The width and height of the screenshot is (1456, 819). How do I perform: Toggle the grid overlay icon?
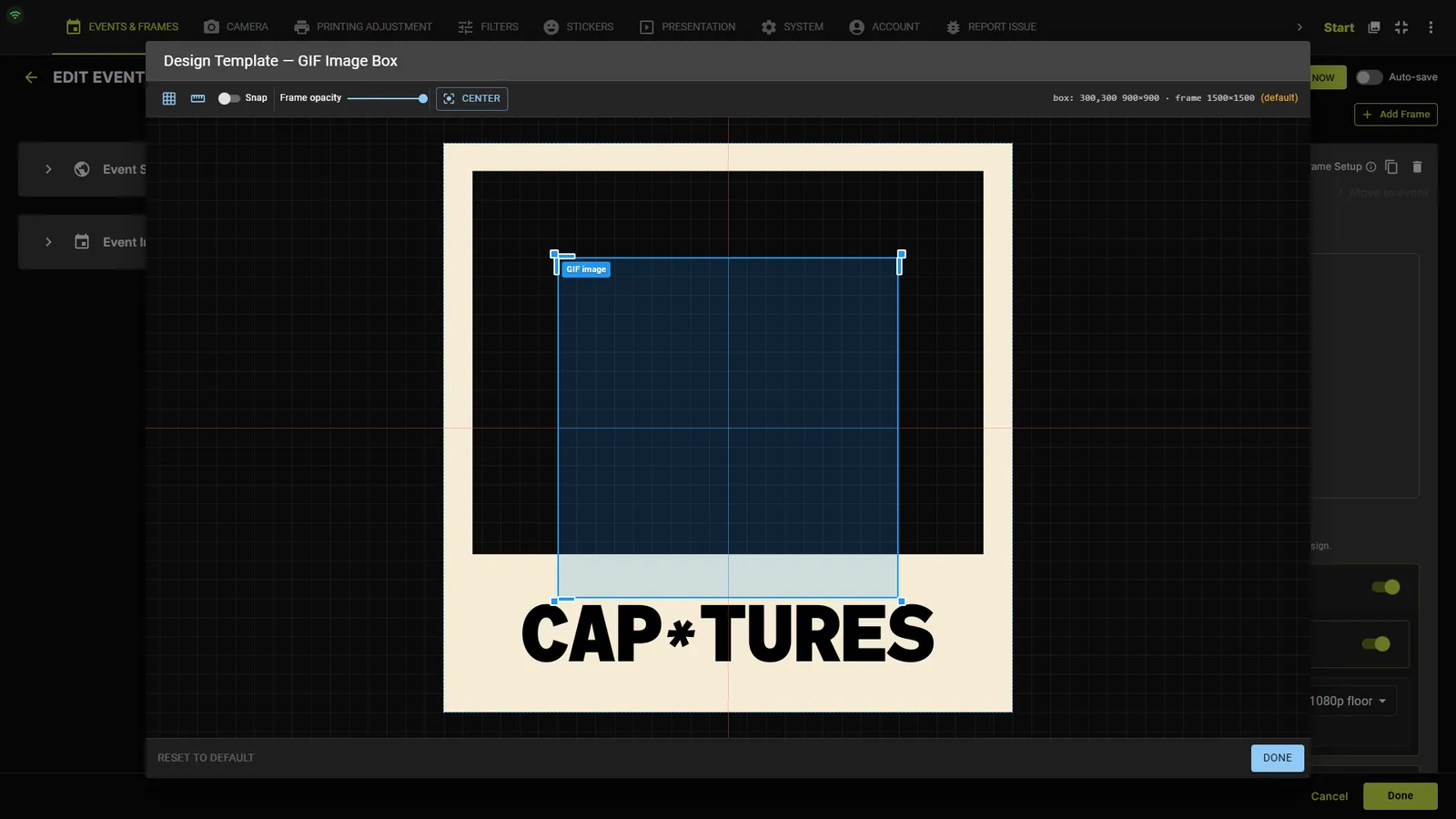click(x=169, y=98)
